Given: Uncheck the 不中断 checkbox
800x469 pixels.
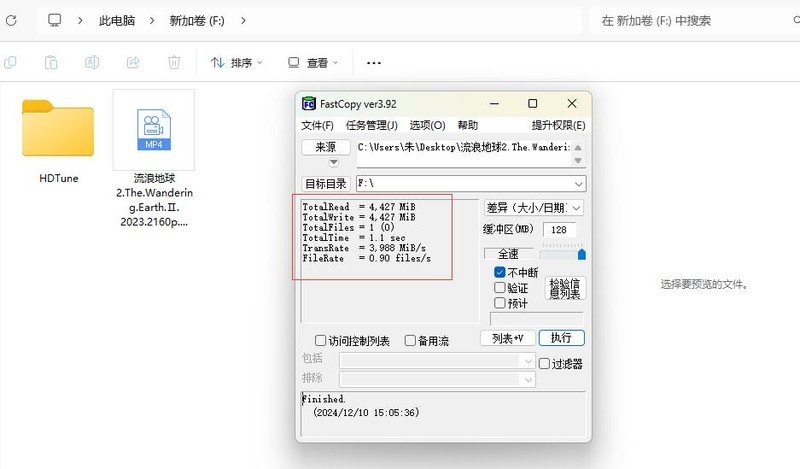Looking at the screenshot, I should (x=499, y=272).
